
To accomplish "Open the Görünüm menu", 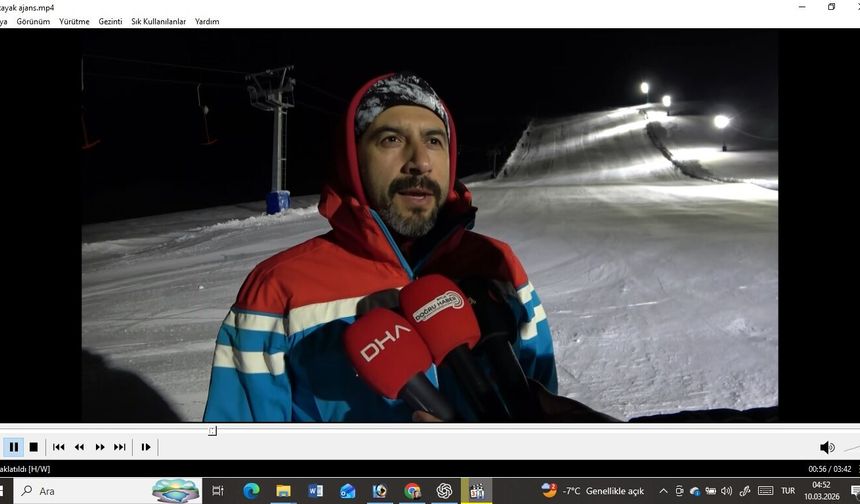I will [33, 21].
